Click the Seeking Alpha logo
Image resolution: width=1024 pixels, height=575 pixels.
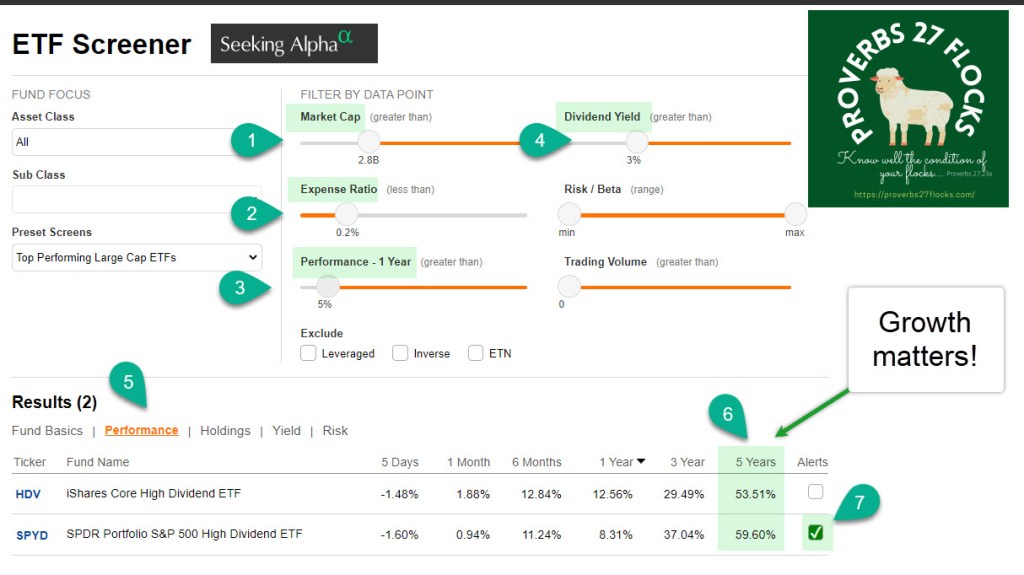click(x=293, y=44)
